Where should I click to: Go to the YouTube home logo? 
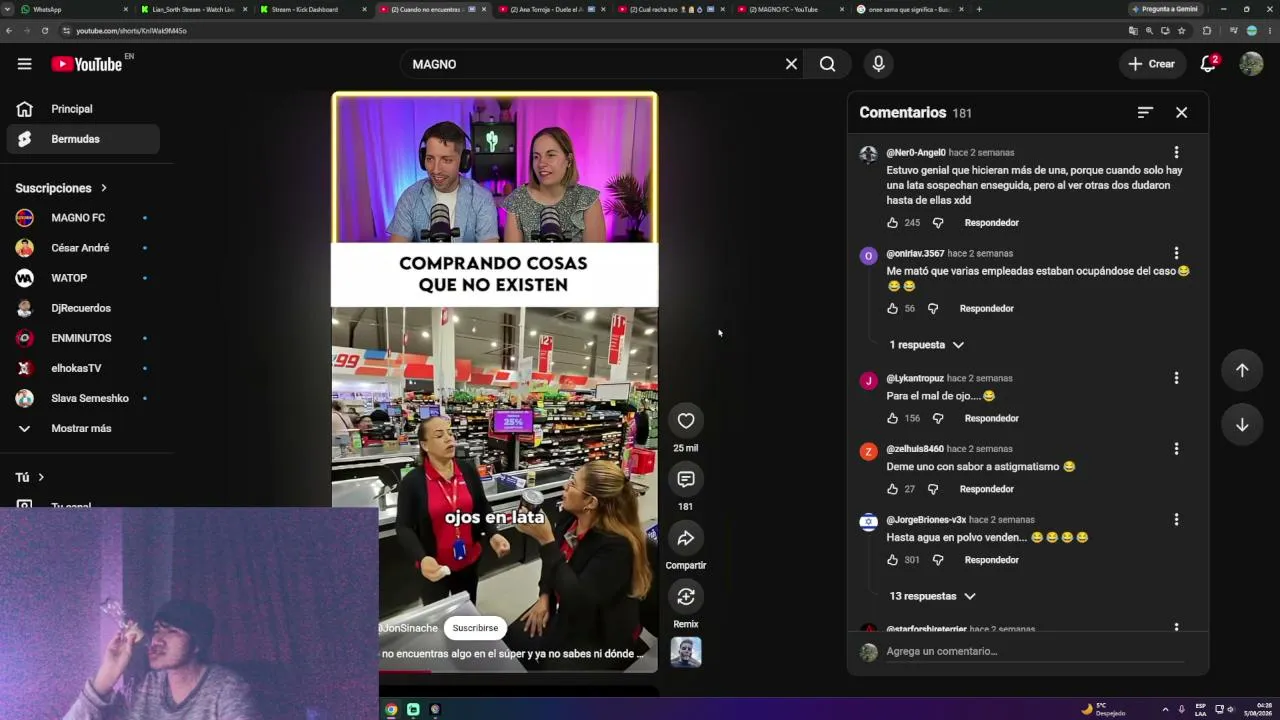click(x=87, y=64)
